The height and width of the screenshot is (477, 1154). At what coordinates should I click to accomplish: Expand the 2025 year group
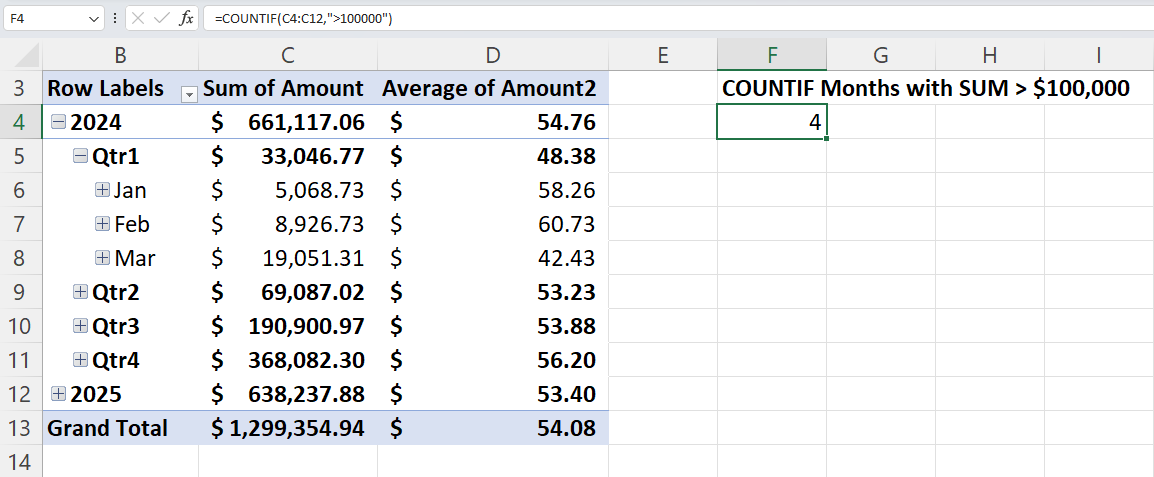(59, 394)
